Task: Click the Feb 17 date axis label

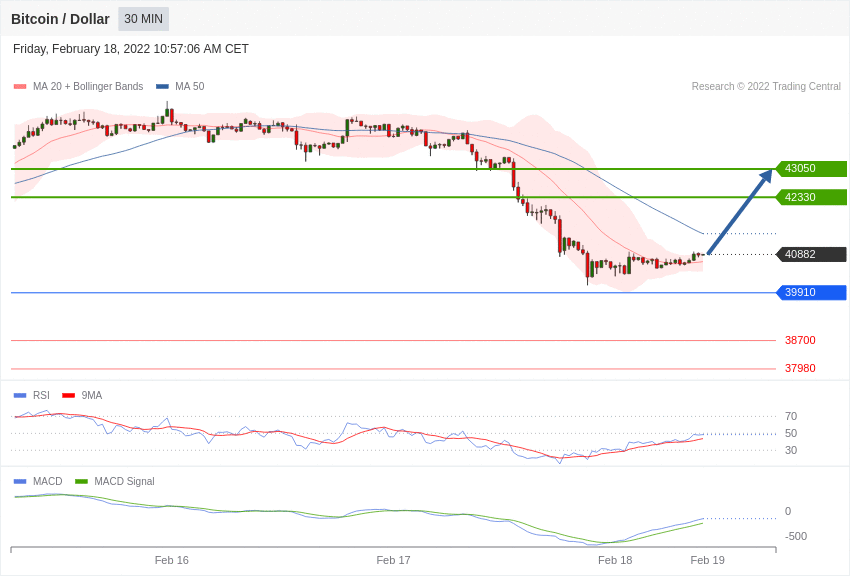Action: [393, 560]
